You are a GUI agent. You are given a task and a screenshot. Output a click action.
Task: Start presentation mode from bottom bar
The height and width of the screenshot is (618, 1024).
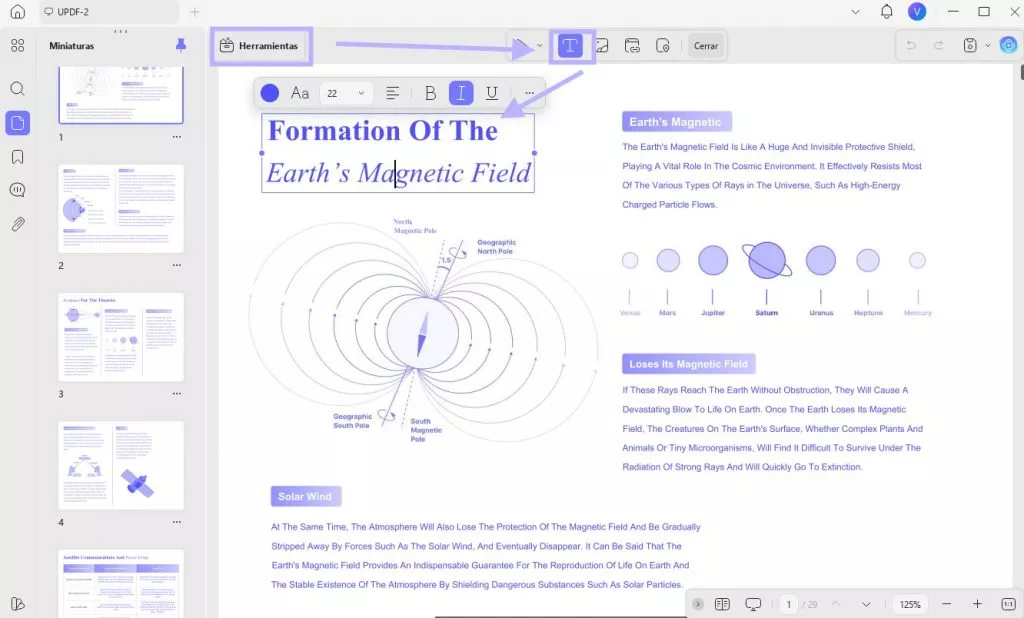[753, 604]
